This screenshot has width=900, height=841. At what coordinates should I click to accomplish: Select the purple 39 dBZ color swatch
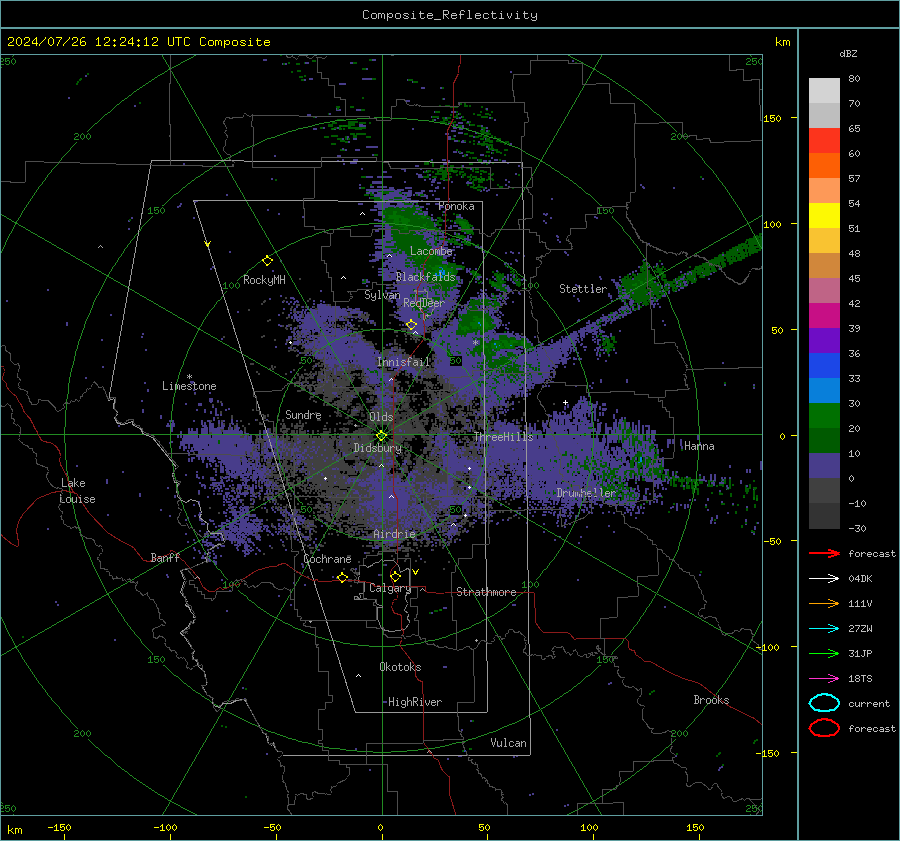(x=824, y=341)
